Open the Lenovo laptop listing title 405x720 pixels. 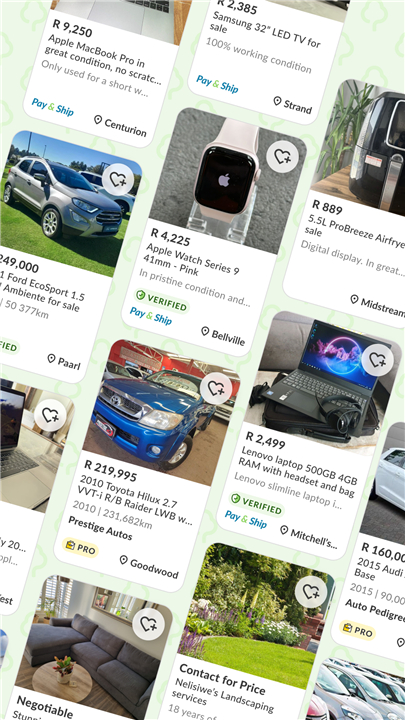(x=298, y=472)
